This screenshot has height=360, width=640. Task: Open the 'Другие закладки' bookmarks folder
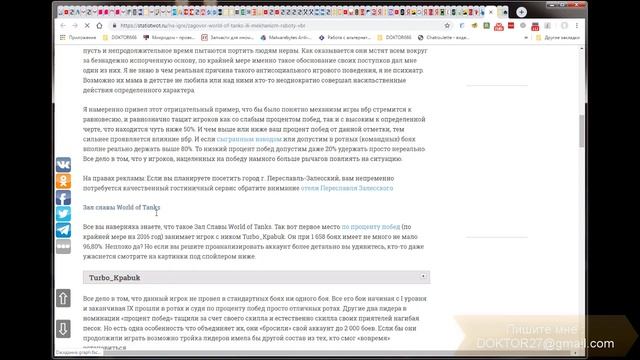click(x=558, y=38)
